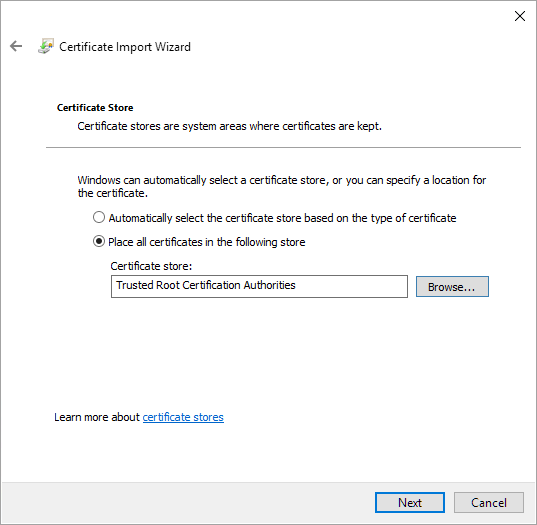Close the wizard with the X button
This screenshot has width=537, height=525.
520,16
